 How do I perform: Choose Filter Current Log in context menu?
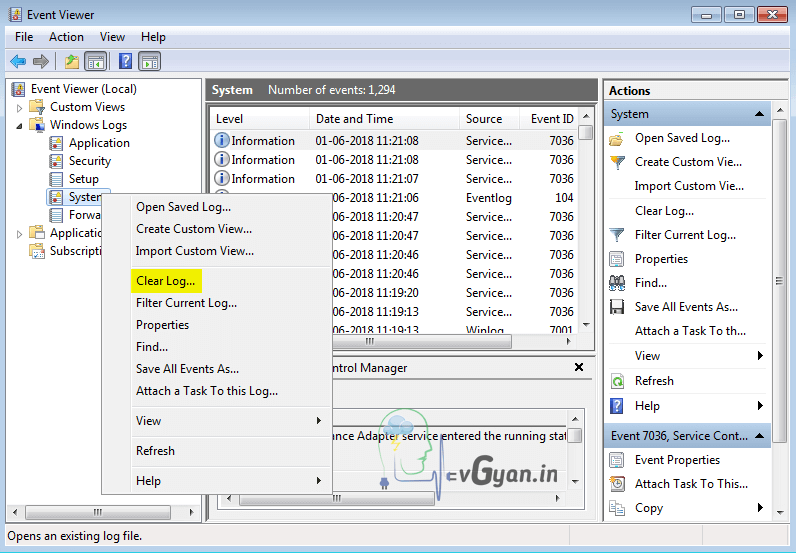point(186,303)
